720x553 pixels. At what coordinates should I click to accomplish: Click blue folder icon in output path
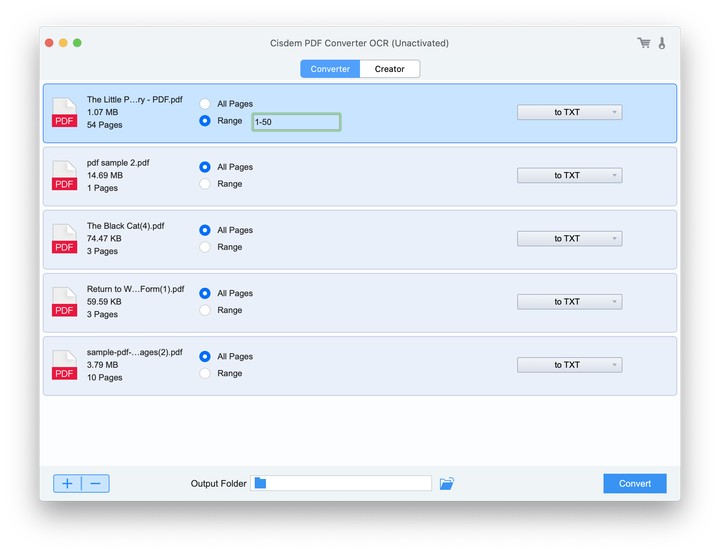pos(260,483)
